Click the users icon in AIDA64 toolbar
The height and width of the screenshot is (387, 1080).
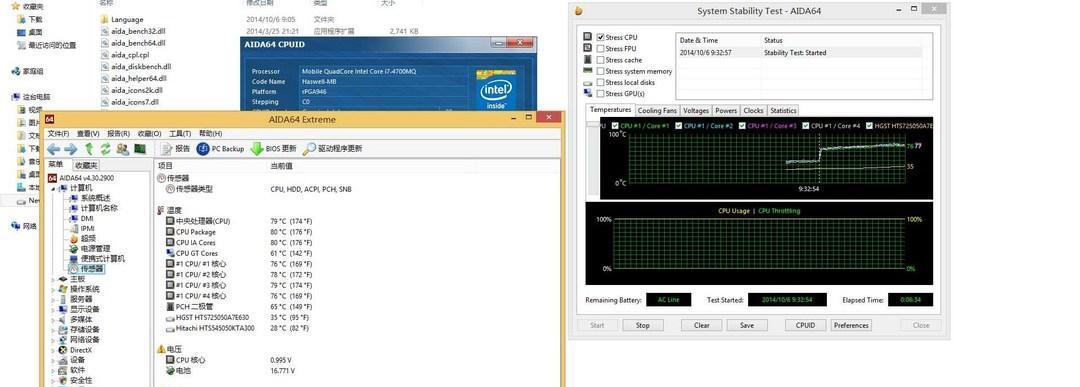[123, 149]
